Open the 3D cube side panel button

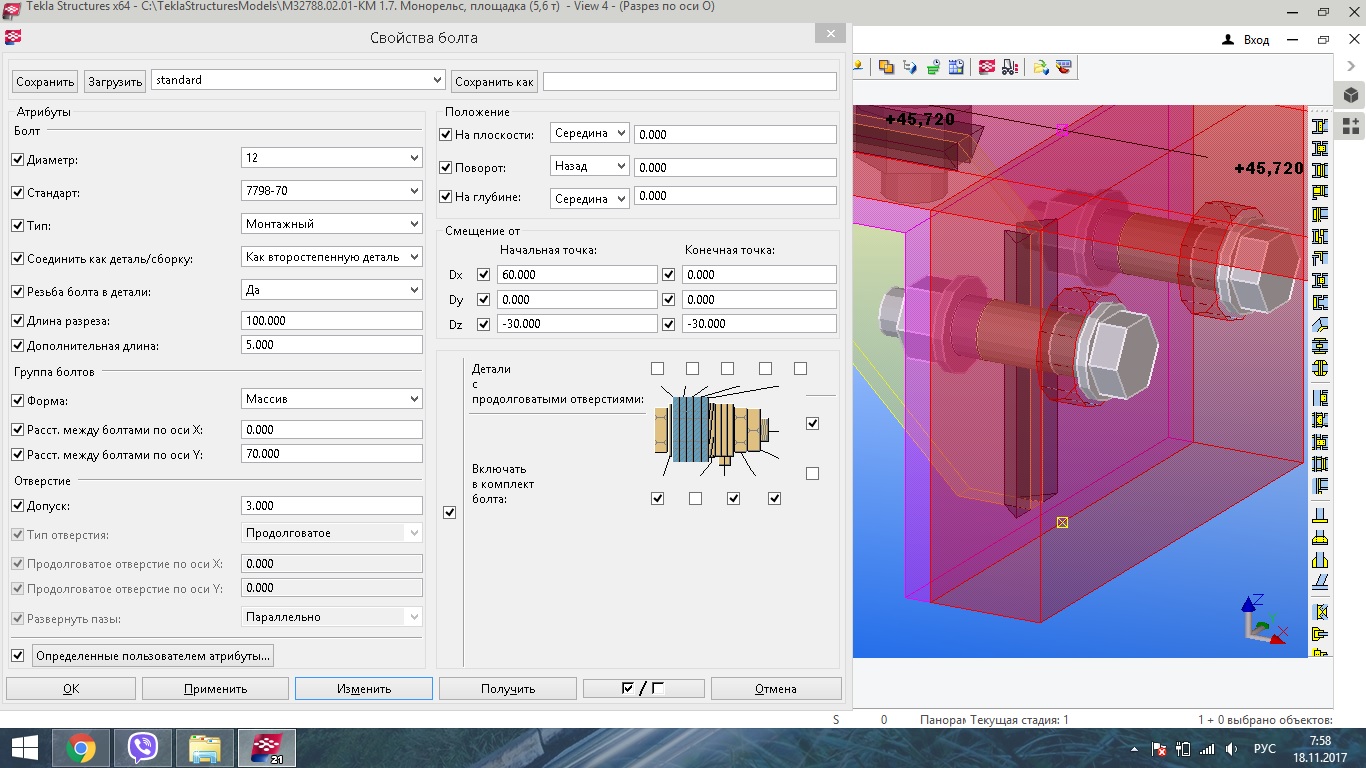pos(1351,95)
